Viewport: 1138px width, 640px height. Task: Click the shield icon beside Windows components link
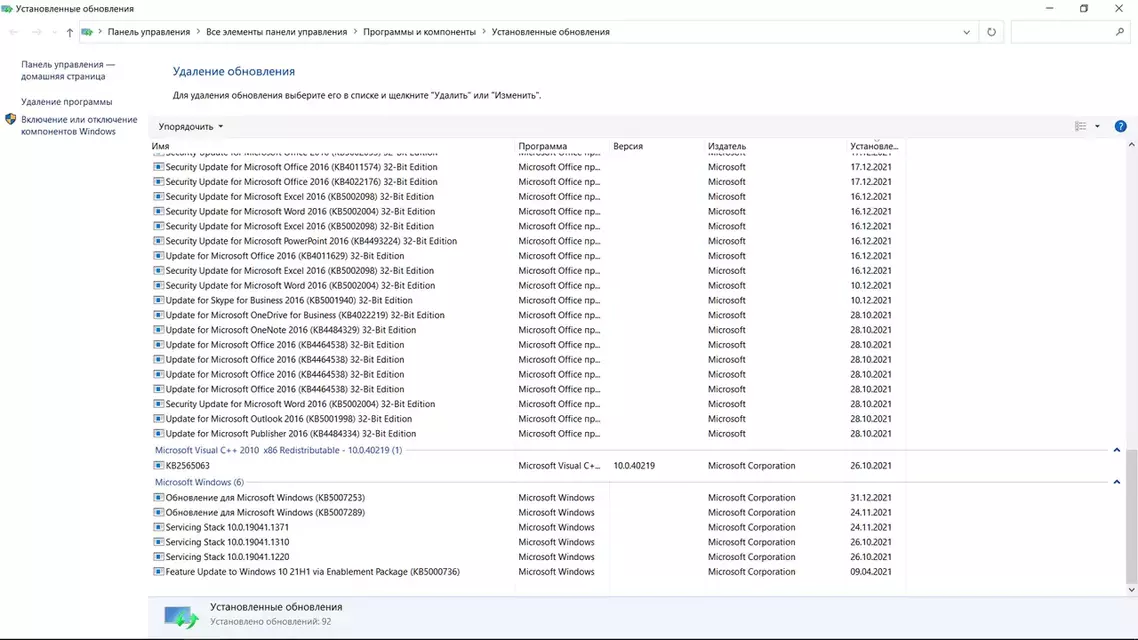(10, 120)
